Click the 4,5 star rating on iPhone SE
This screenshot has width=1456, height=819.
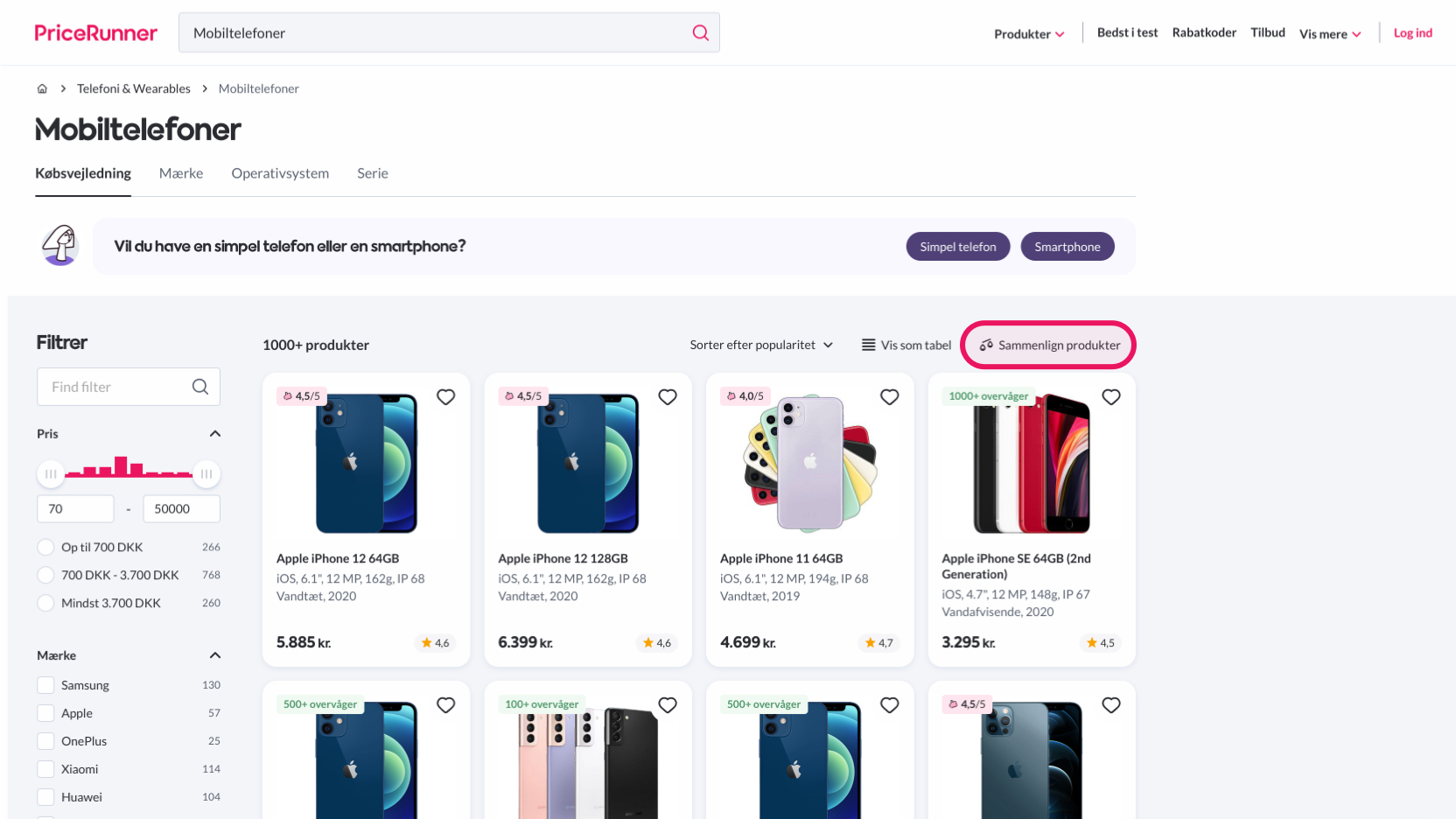pos(1100,643)
